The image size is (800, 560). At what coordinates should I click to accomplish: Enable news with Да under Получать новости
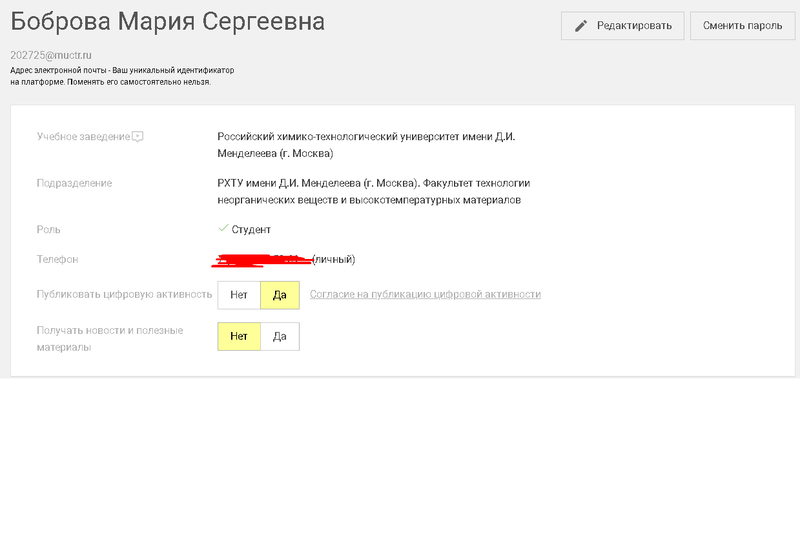(x=279, y=337)
